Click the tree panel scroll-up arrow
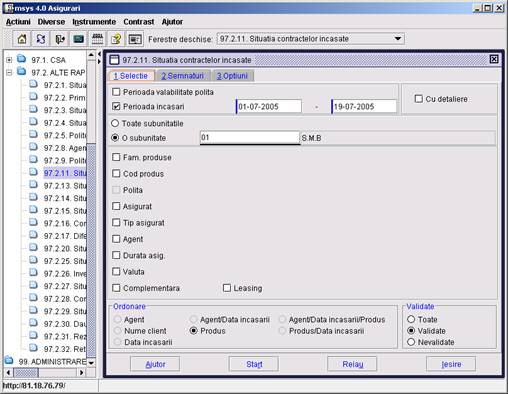Image resolution: width=508 pixels, height=394 pixels. [91, 55]
